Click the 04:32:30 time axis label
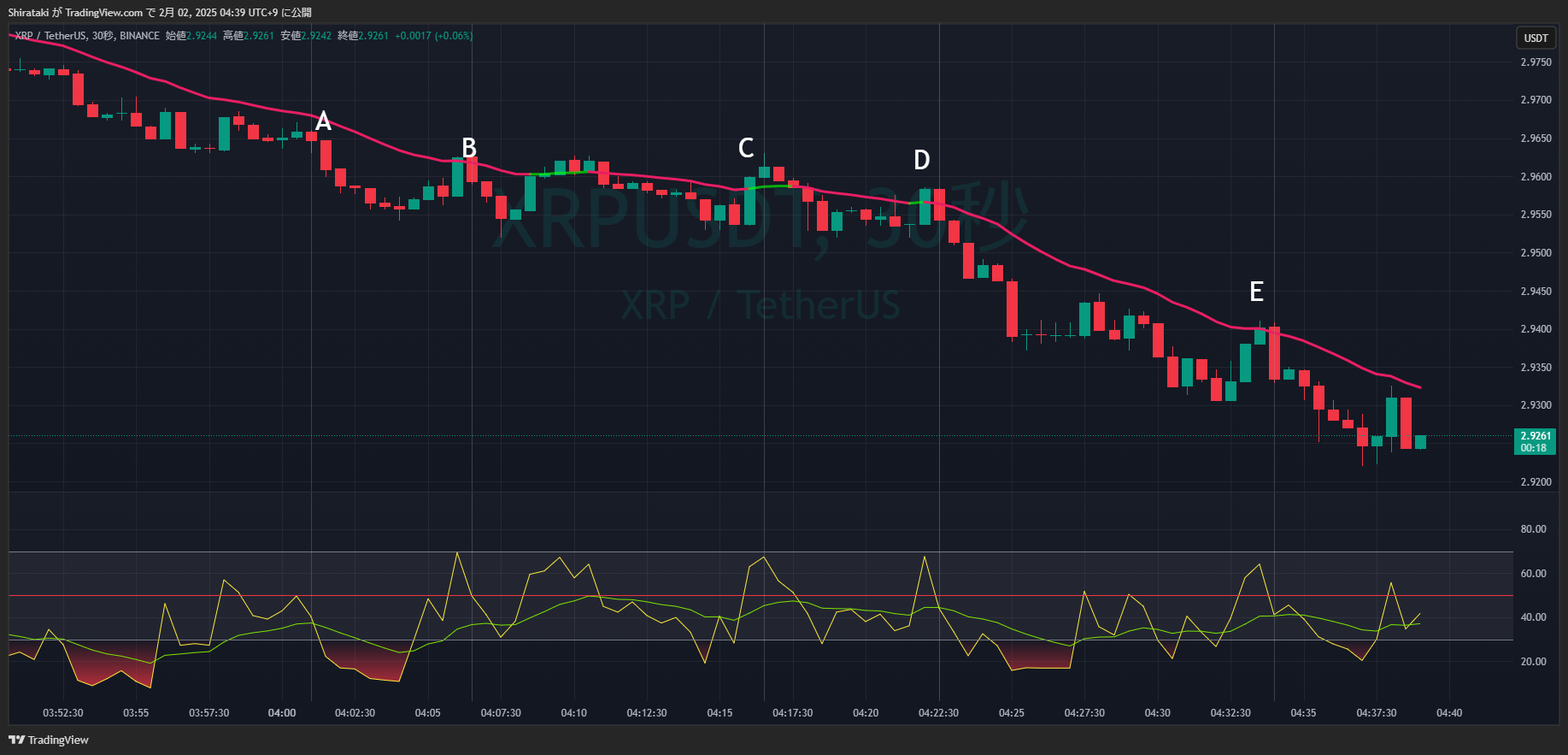Image resolution: width=1568 pixels, height=755 pixels. (1230, 713)
